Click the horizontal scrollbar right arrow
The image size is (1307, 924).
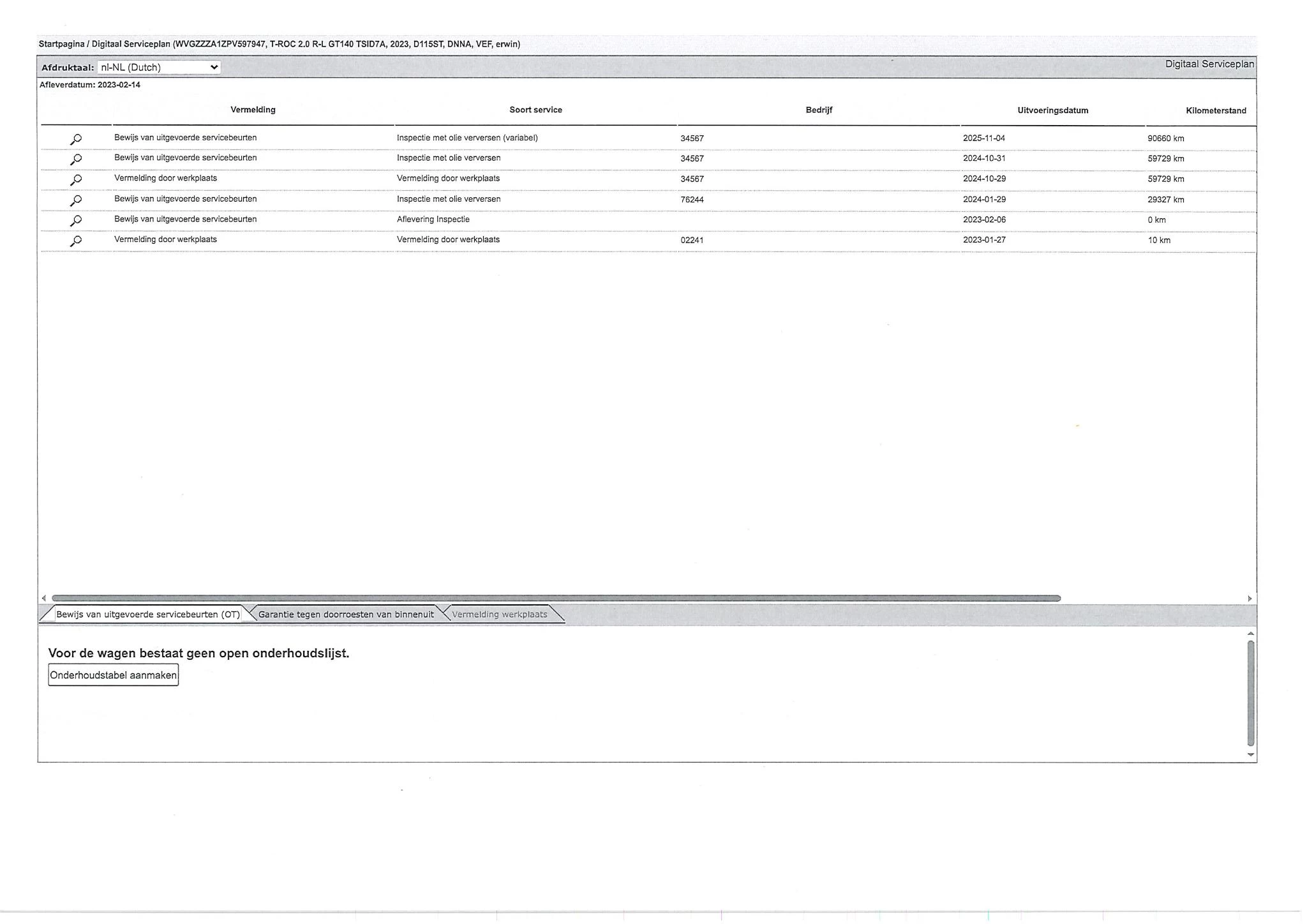1250,599
